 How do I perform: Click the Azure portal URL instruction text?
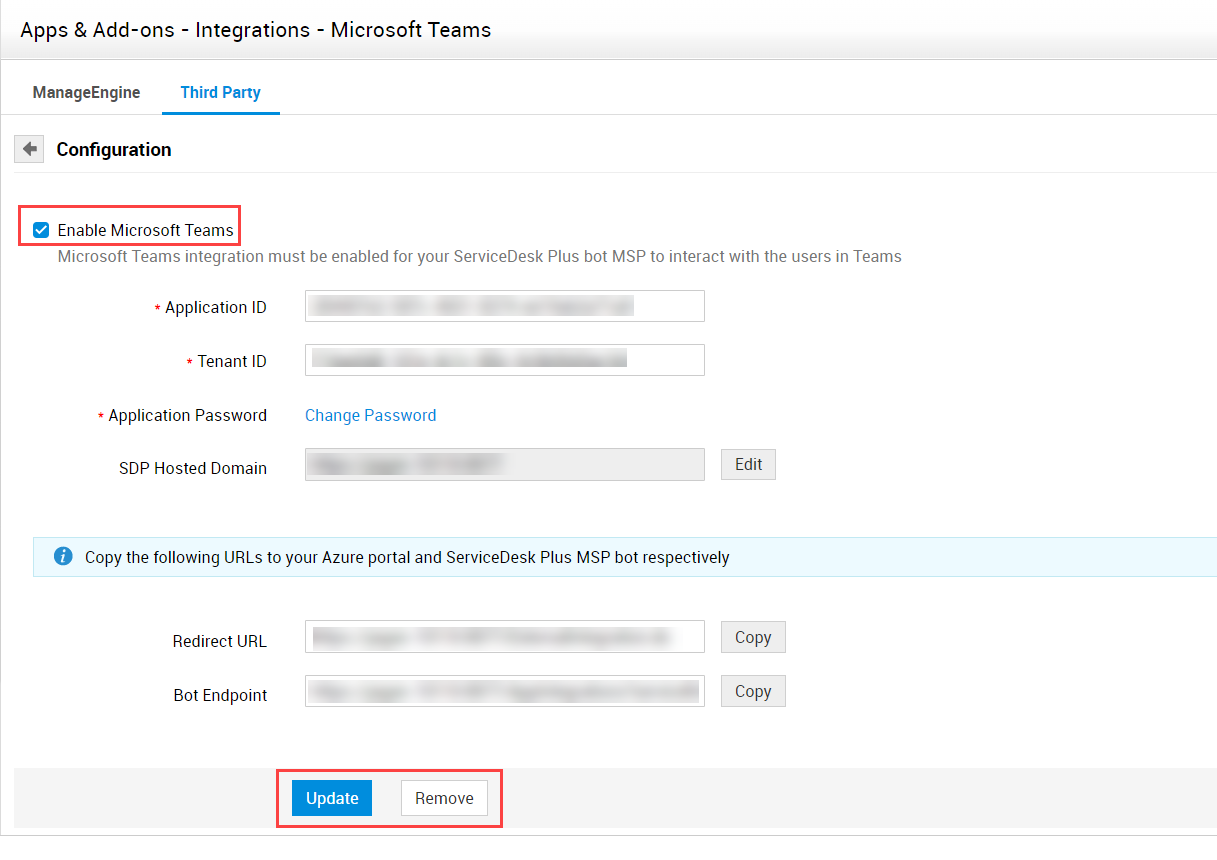[407, 557]
